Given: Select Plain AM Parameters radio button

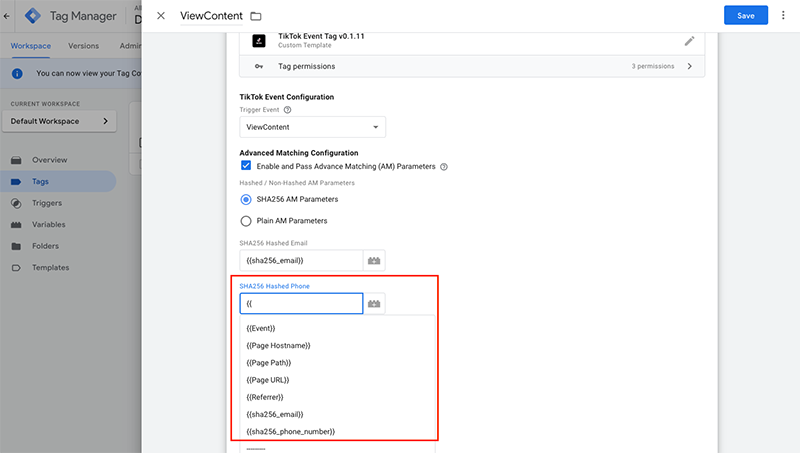Looking at the screenshot, I should (246, 220).
